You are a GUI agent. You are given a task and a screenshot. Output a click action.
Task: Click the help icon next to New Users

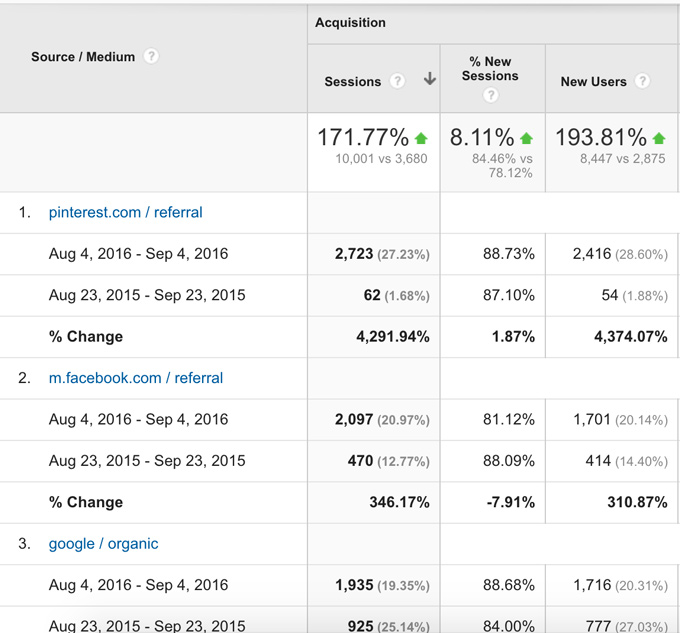click(642, 81)
